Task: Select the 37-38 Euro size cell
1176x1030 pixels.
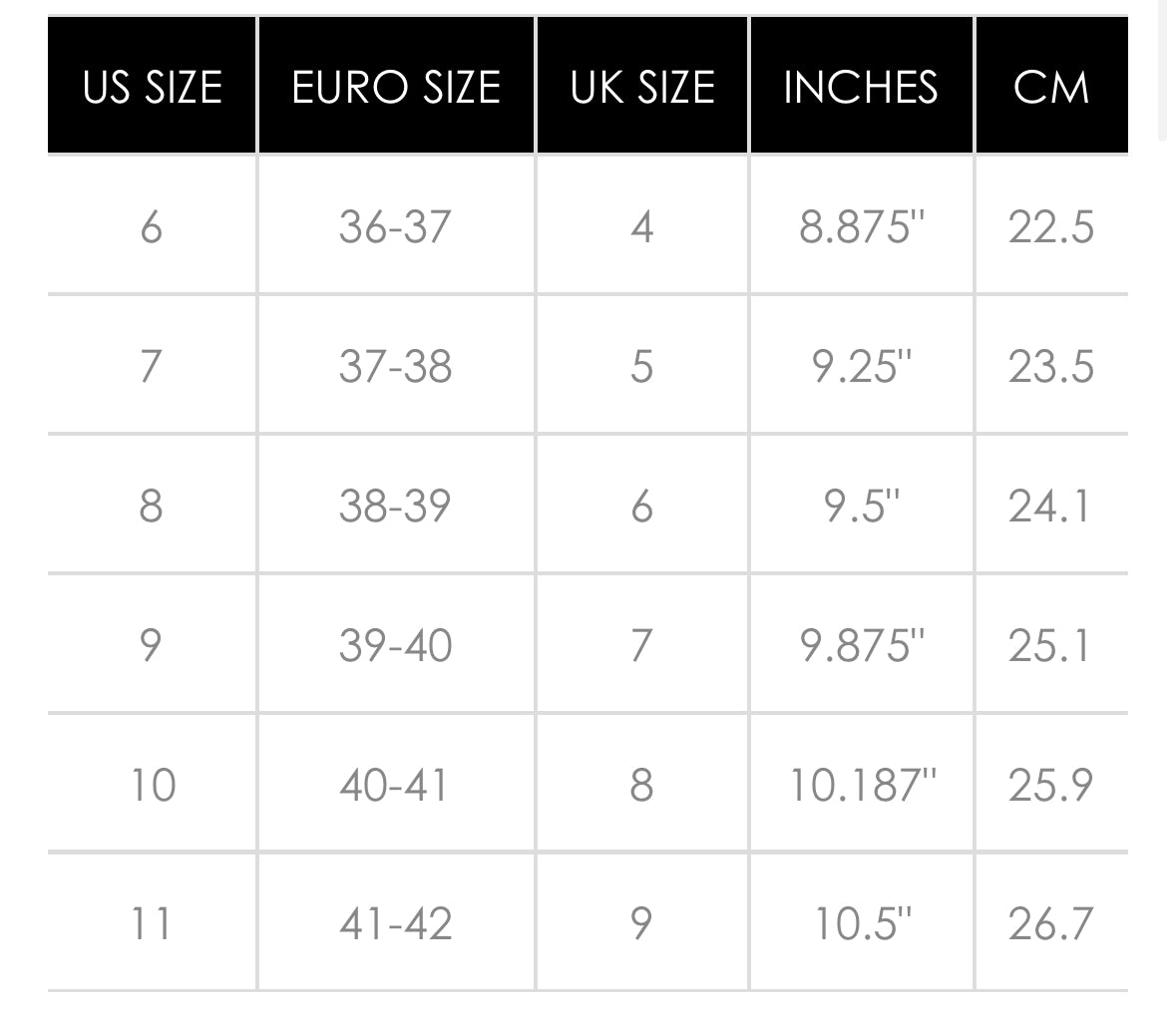Action: coord(395,367)
